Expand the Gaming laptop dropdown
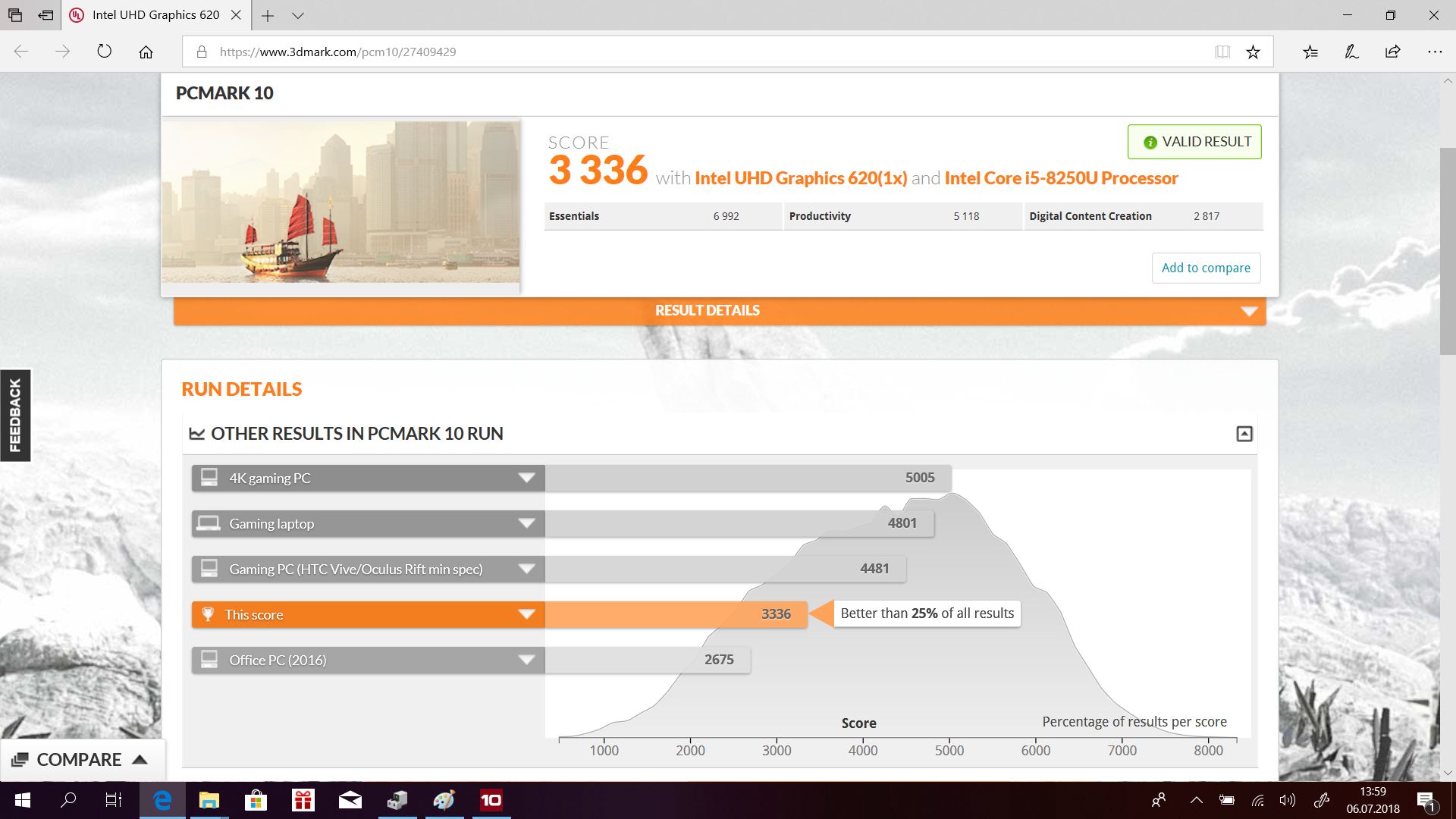 (526, 523)
